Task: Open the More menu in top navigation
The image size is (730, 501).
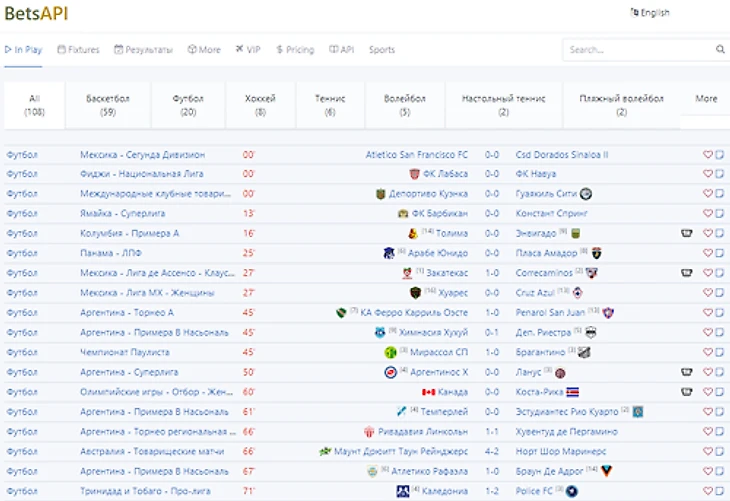Action: click(203, 49)
